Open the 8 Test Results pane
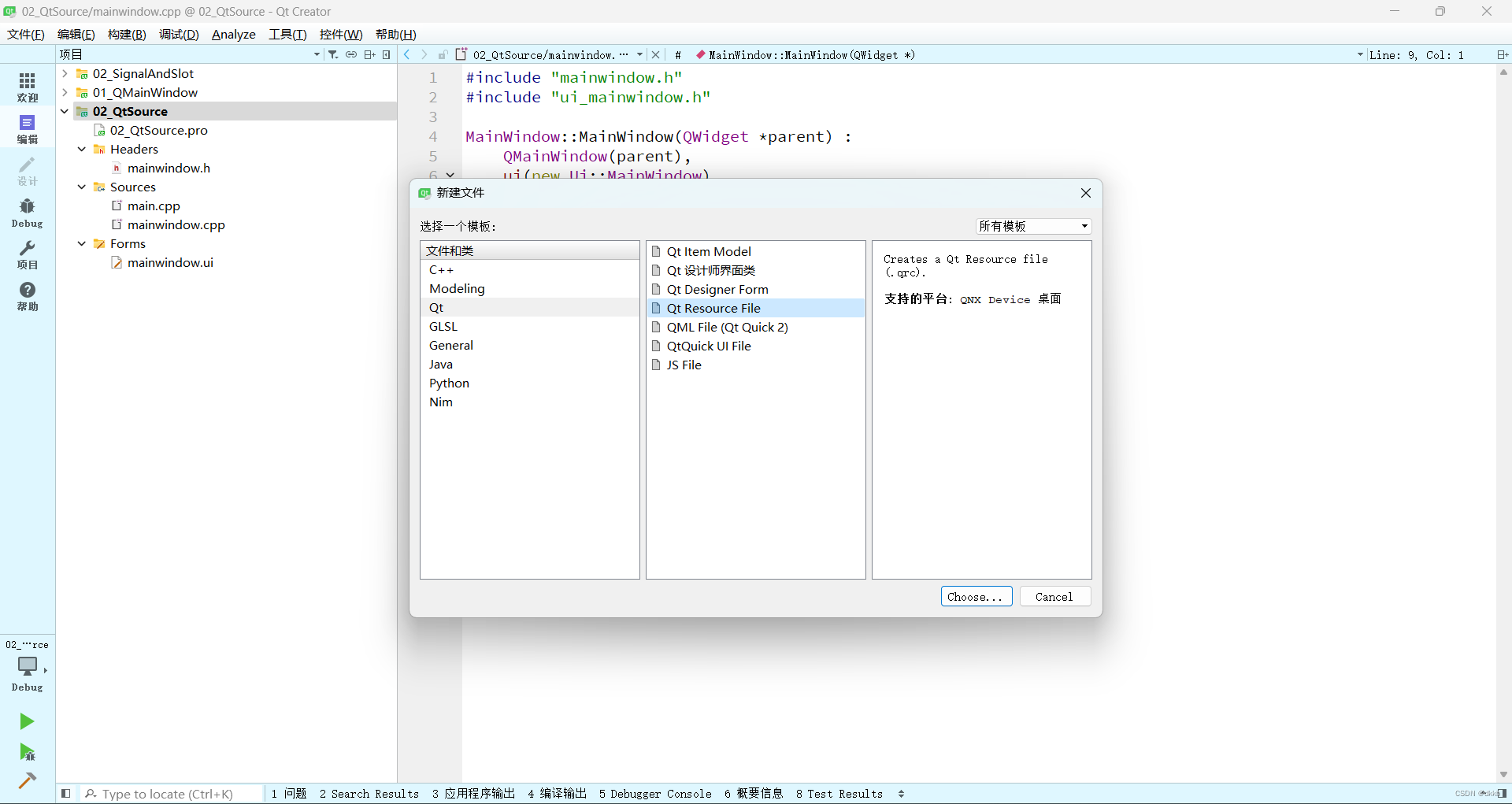 pos(839,793)
